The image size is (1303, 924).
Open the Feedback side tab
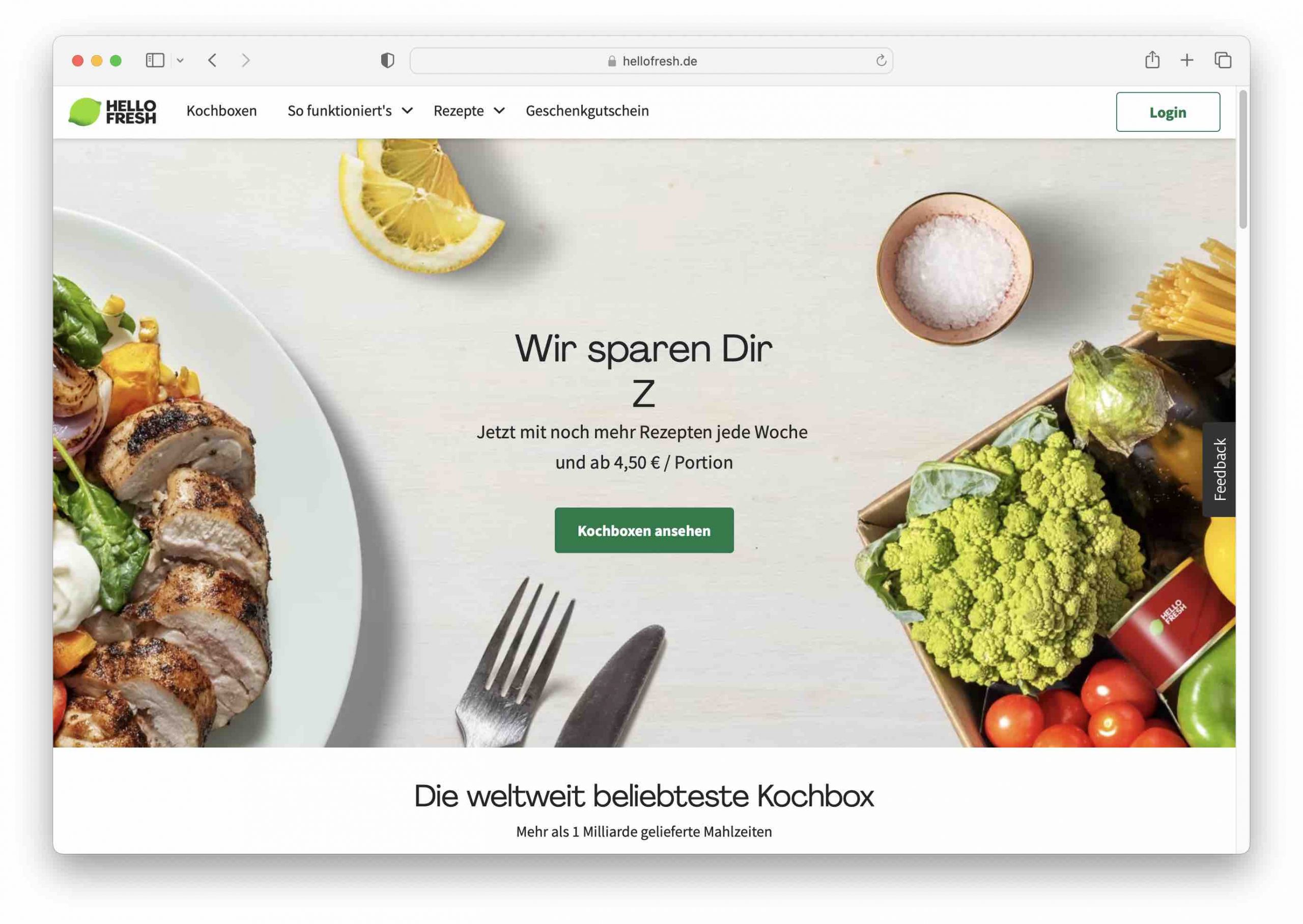[x=1219, y=469]
